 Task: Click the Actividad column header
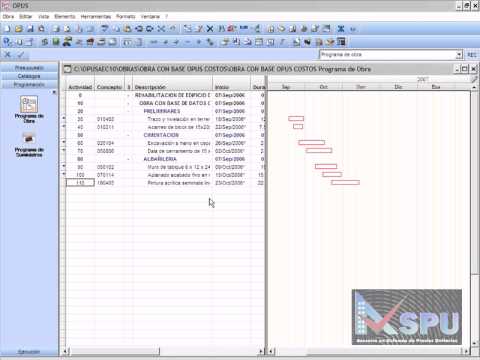click(x=80, y=87)
